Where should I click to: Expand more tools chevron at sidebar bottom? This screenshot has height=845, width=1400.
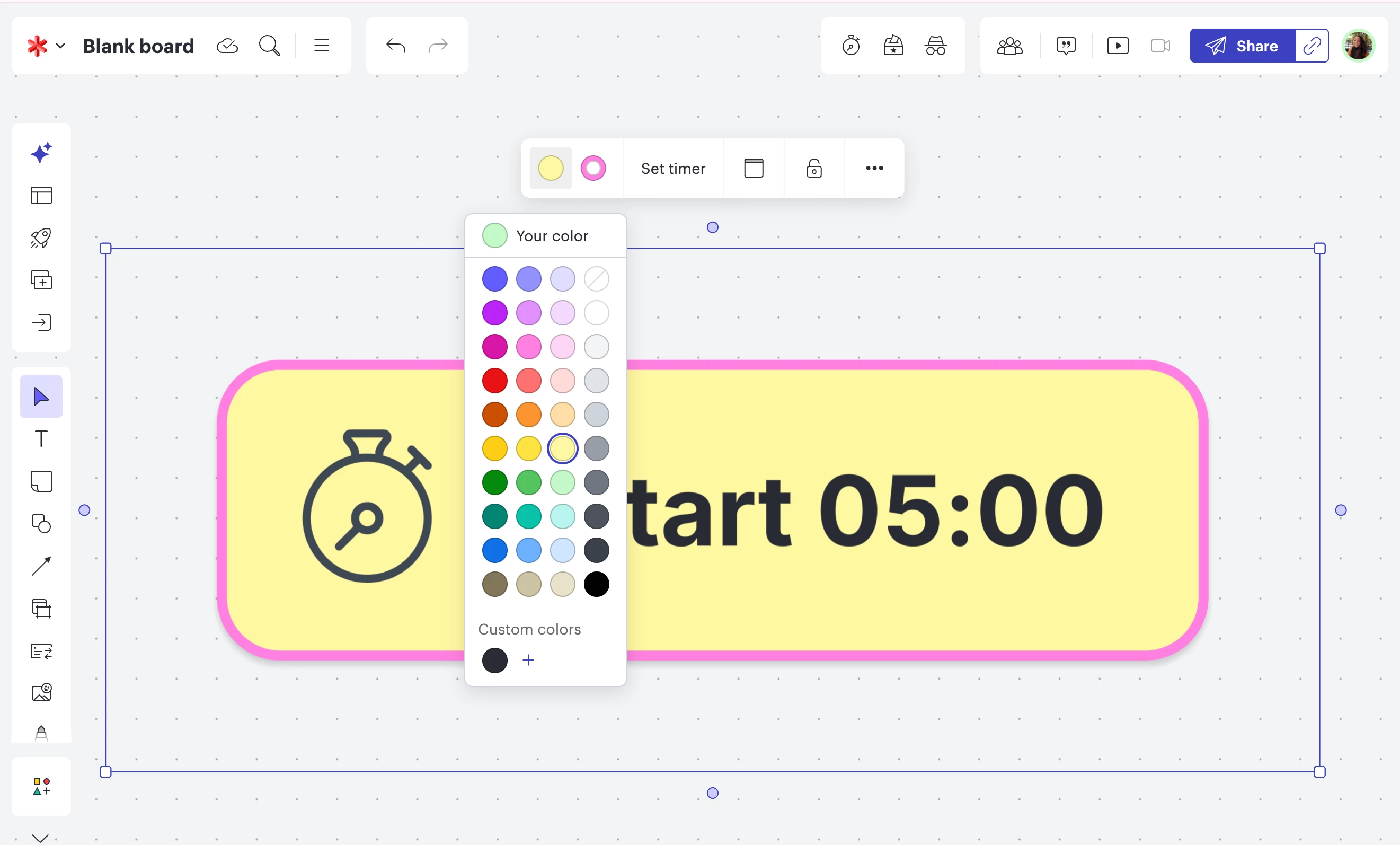coord(40,838)
